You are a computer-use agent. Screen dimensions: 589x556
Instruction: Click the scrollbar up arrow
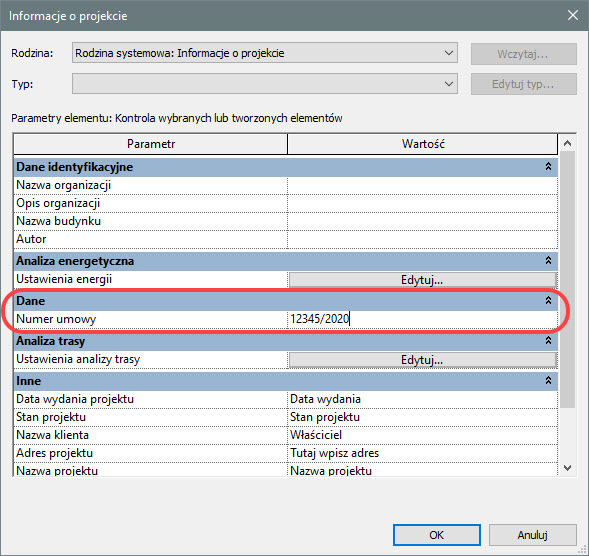(x=567, y=143)
